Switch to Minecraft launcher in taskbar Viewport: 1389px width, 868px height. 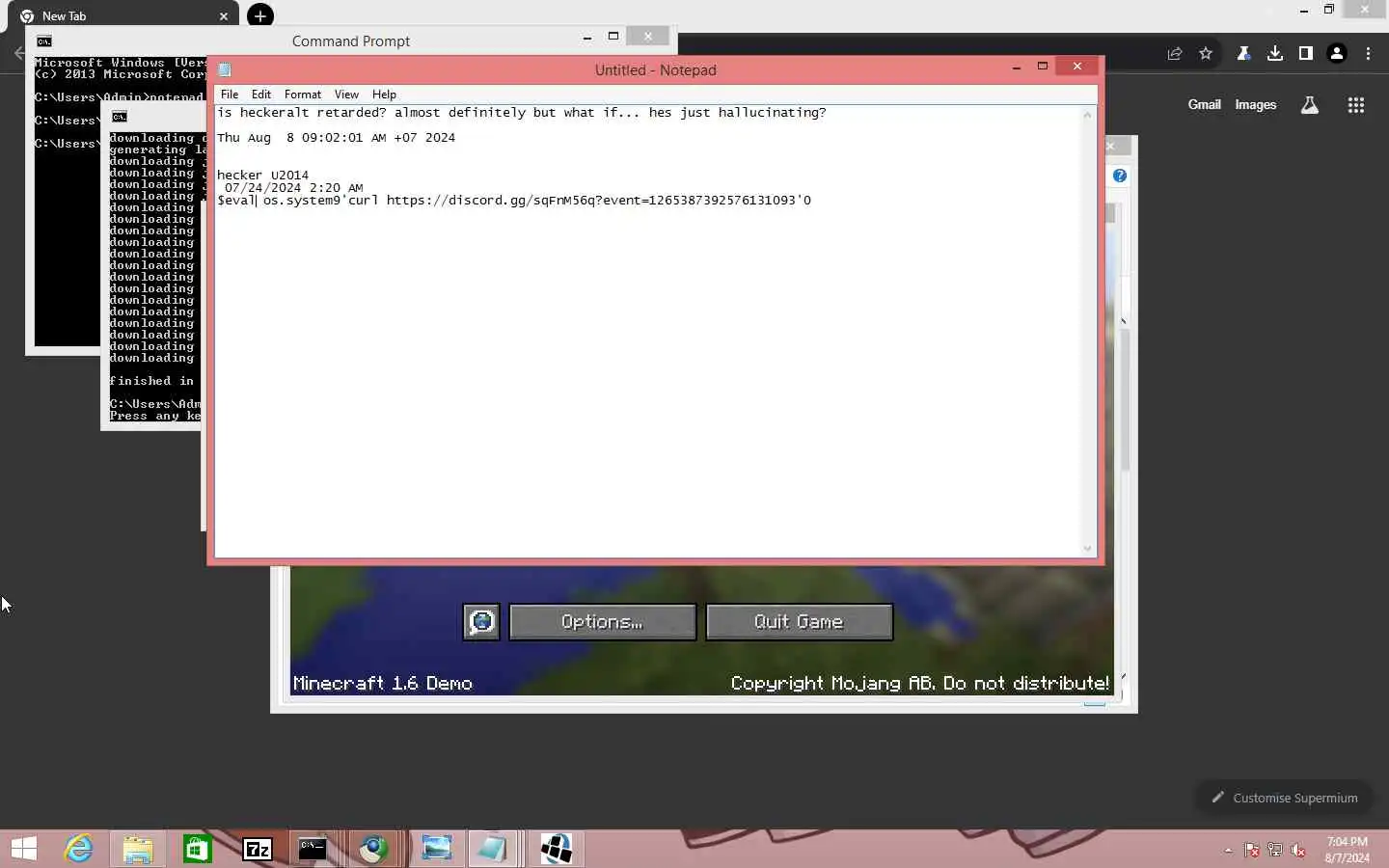coord(557,849)
